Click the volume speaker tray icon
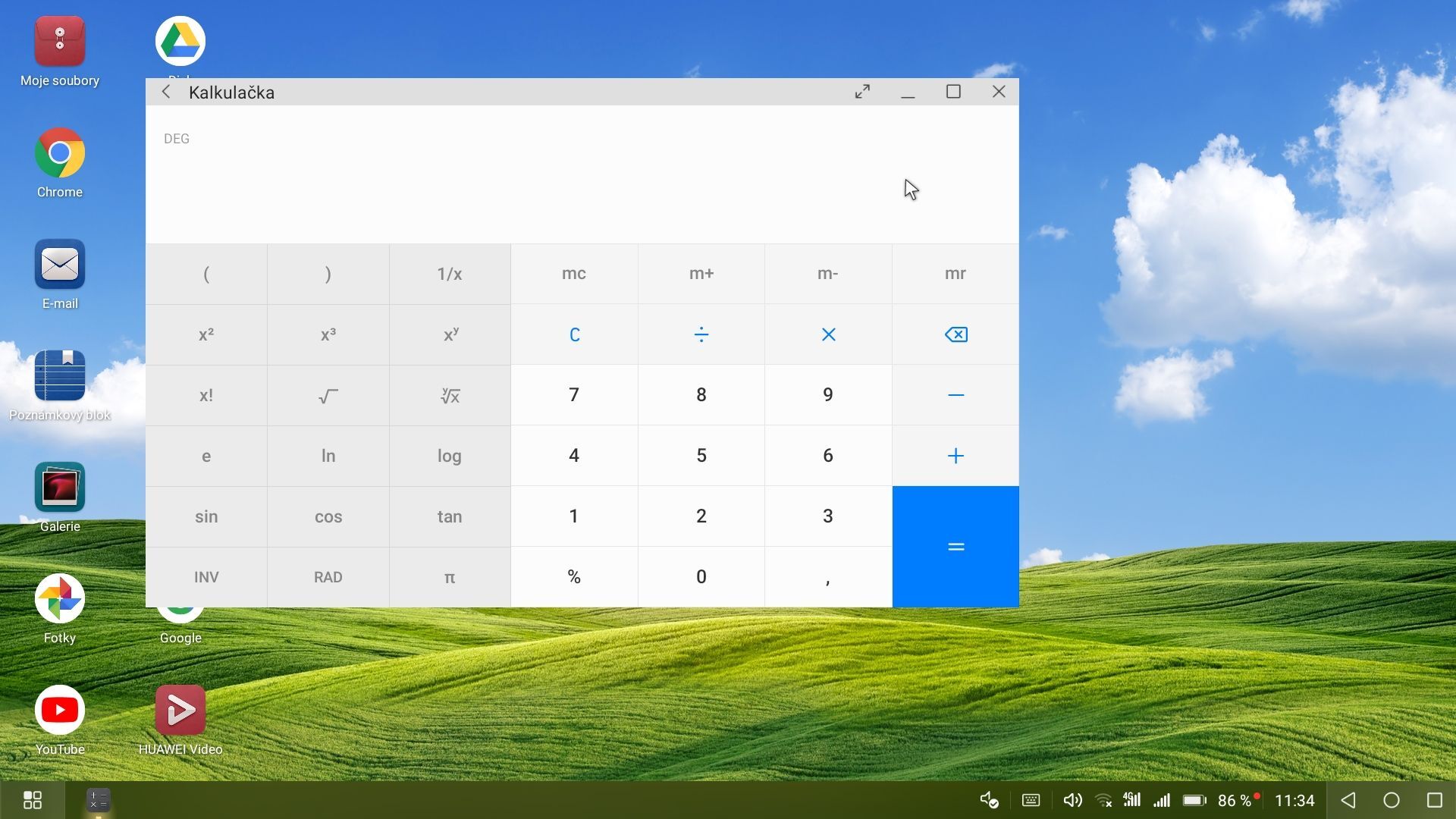1456x819 pixels. [1072, 800]
